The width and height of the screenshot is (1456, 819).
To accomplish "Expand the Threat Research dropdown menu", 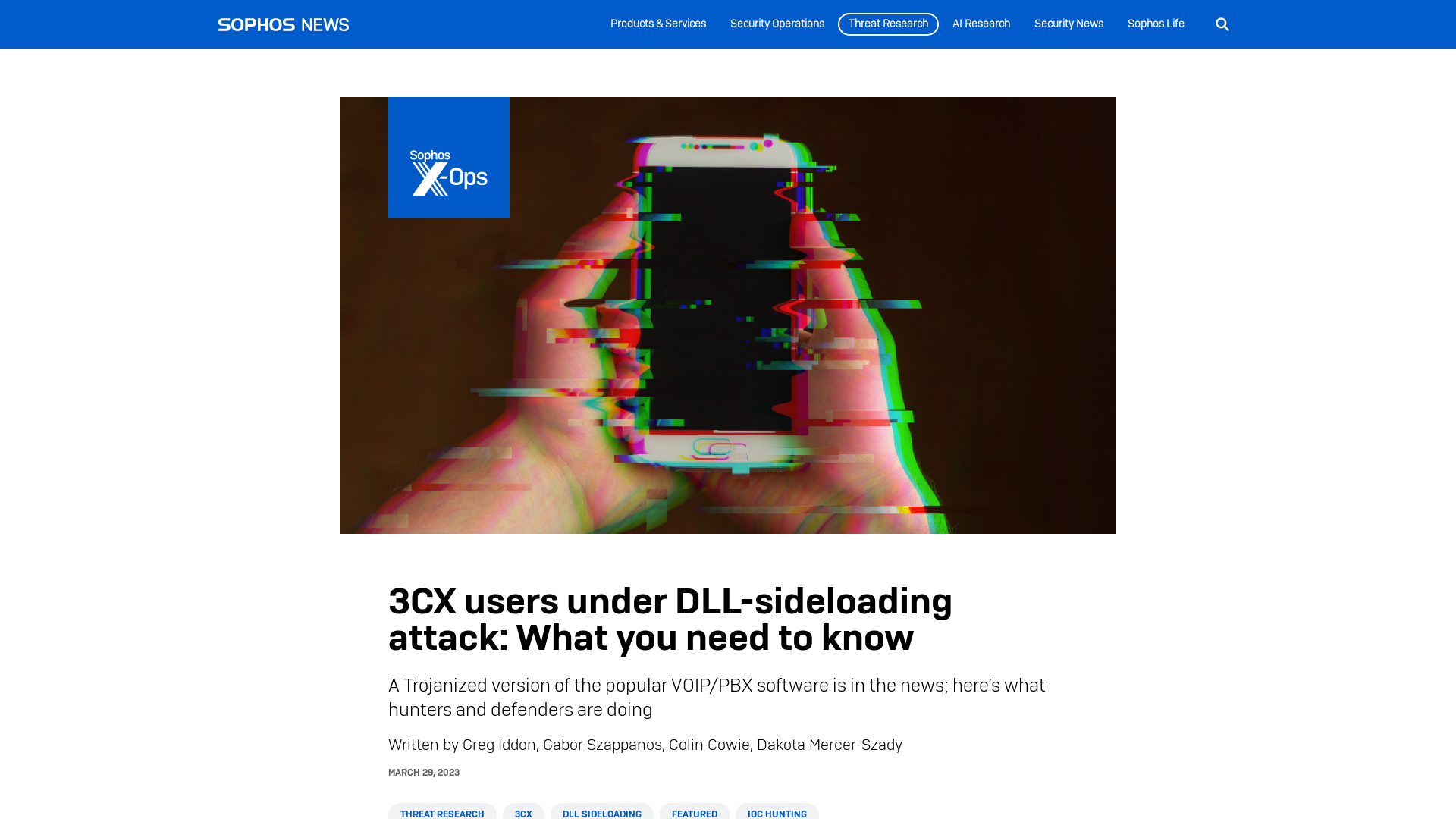I will pyautogui.click(x=887, y=24).
